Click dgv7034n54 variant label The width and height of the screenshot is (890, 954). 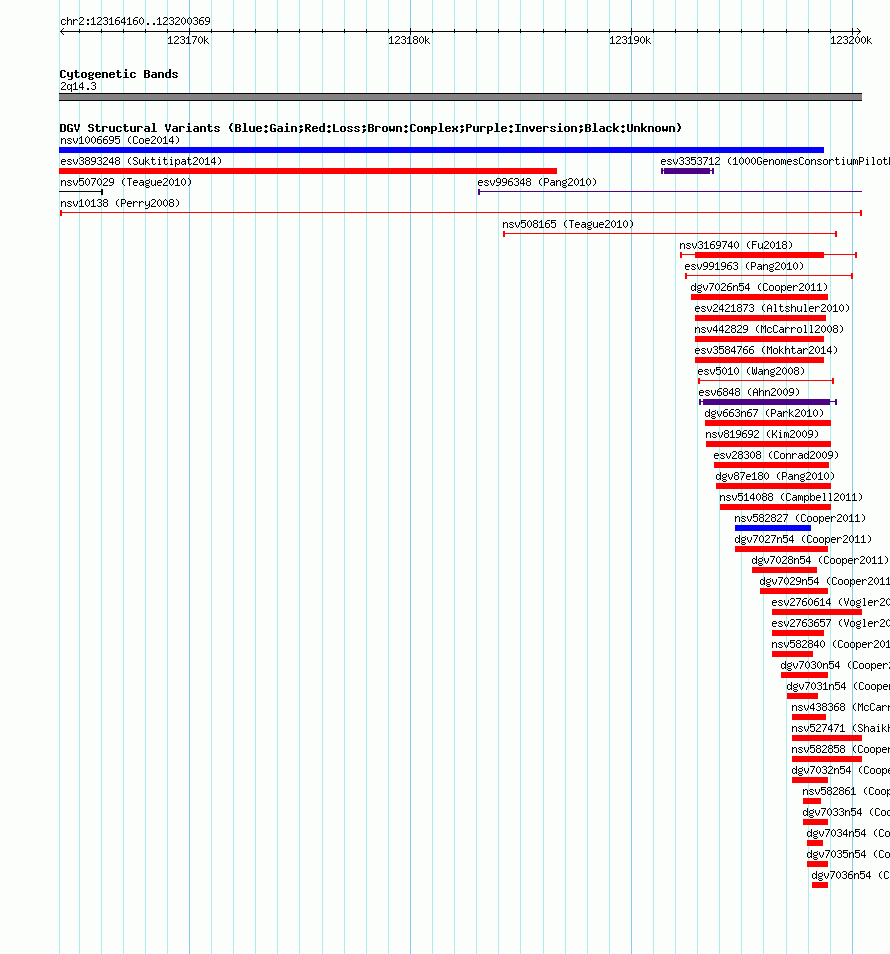848,833
